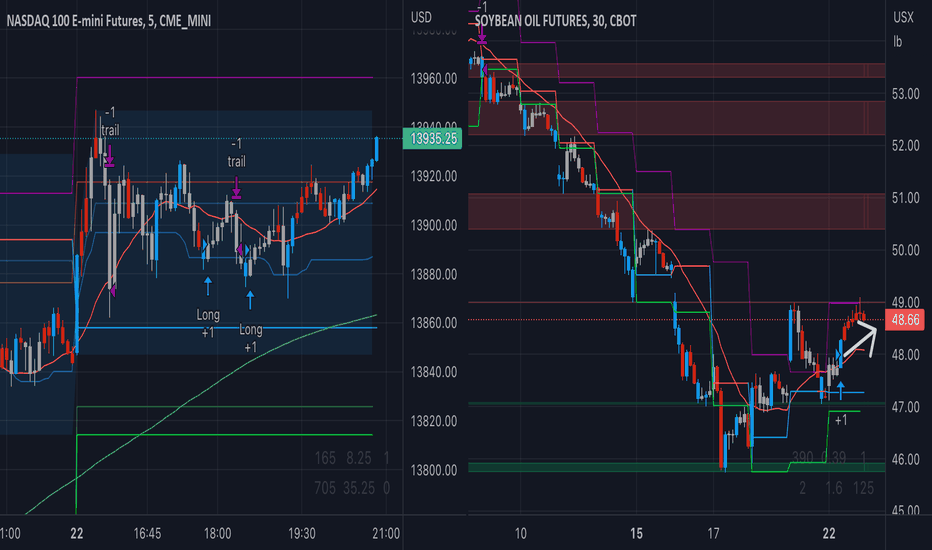Click the NASDAQ 100 E-mini Futures chart title
Screen dimensions: 932x550
tap(109, 21)
